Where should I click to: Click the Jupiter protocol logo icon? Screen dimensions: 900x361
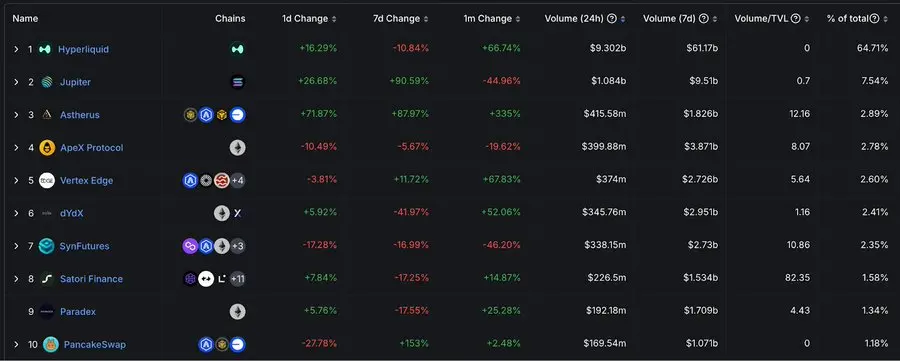(47, 82)
